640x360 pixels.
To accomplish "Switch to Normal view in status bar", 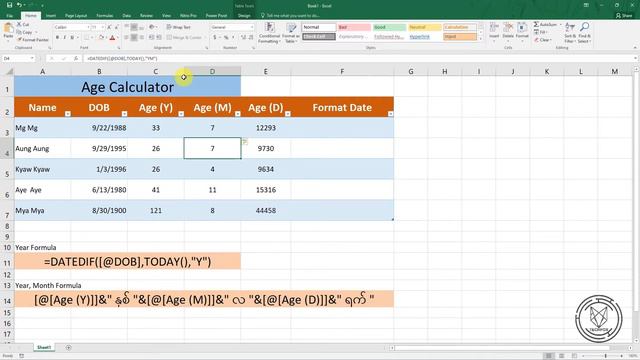I will point(549,356).
